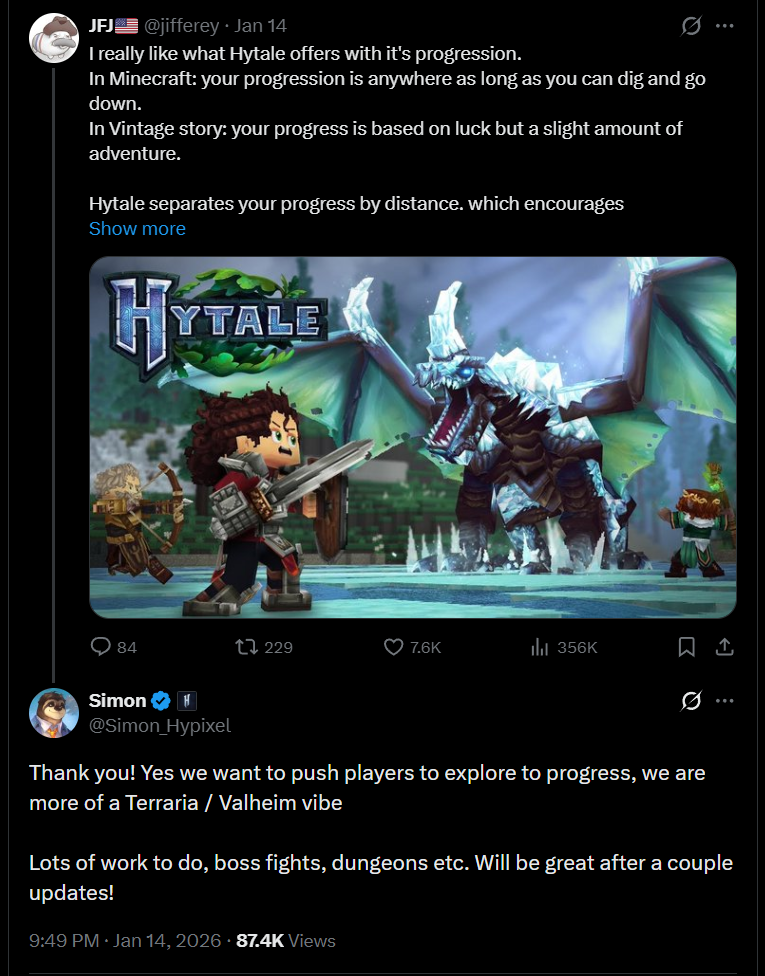The image size is (765, 976).
Task: Open the @jifferey handle link
Action: (x=181, y=26)
